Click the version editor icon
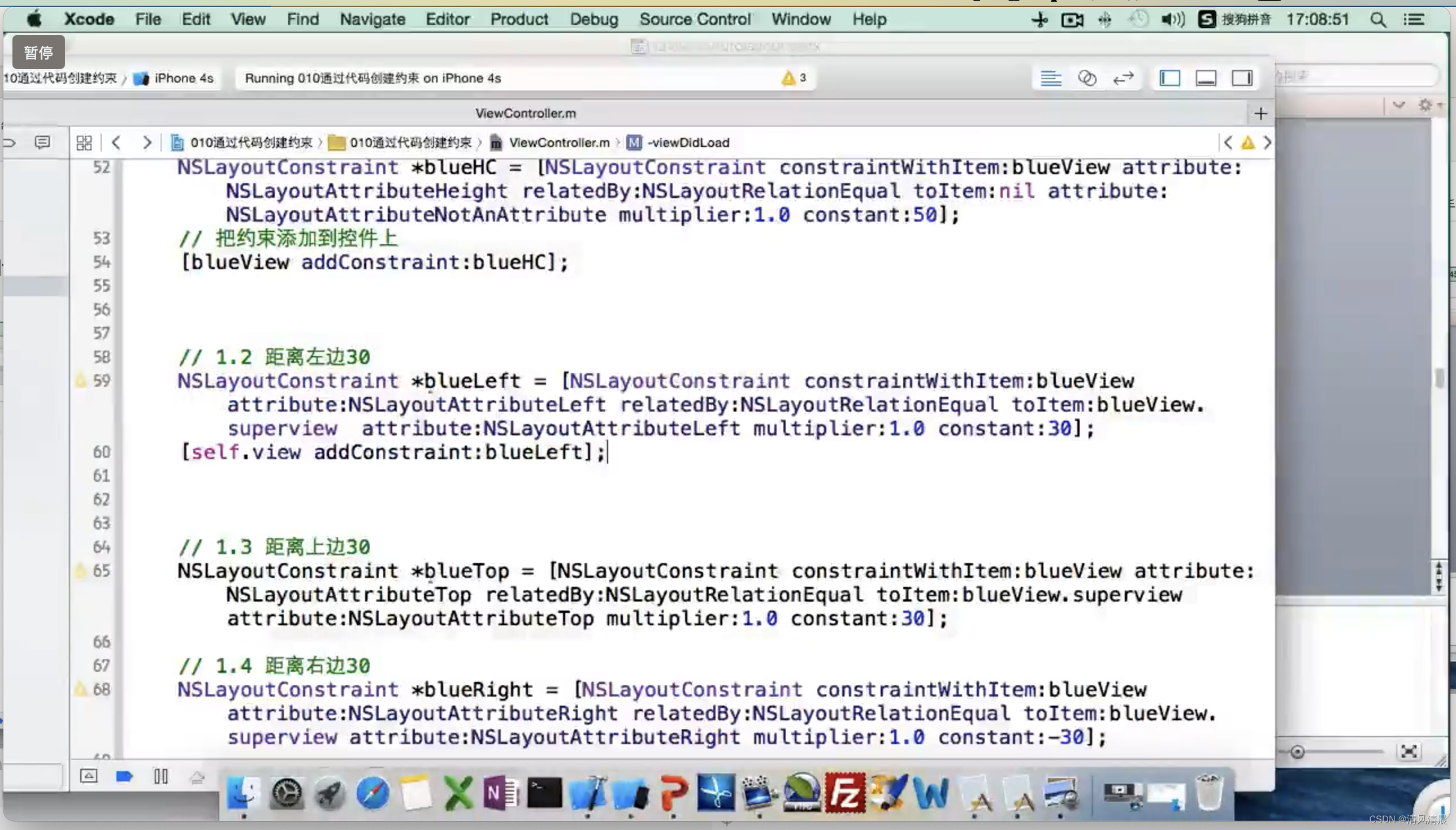1456x830 pixels. (x=1124, y=77)
